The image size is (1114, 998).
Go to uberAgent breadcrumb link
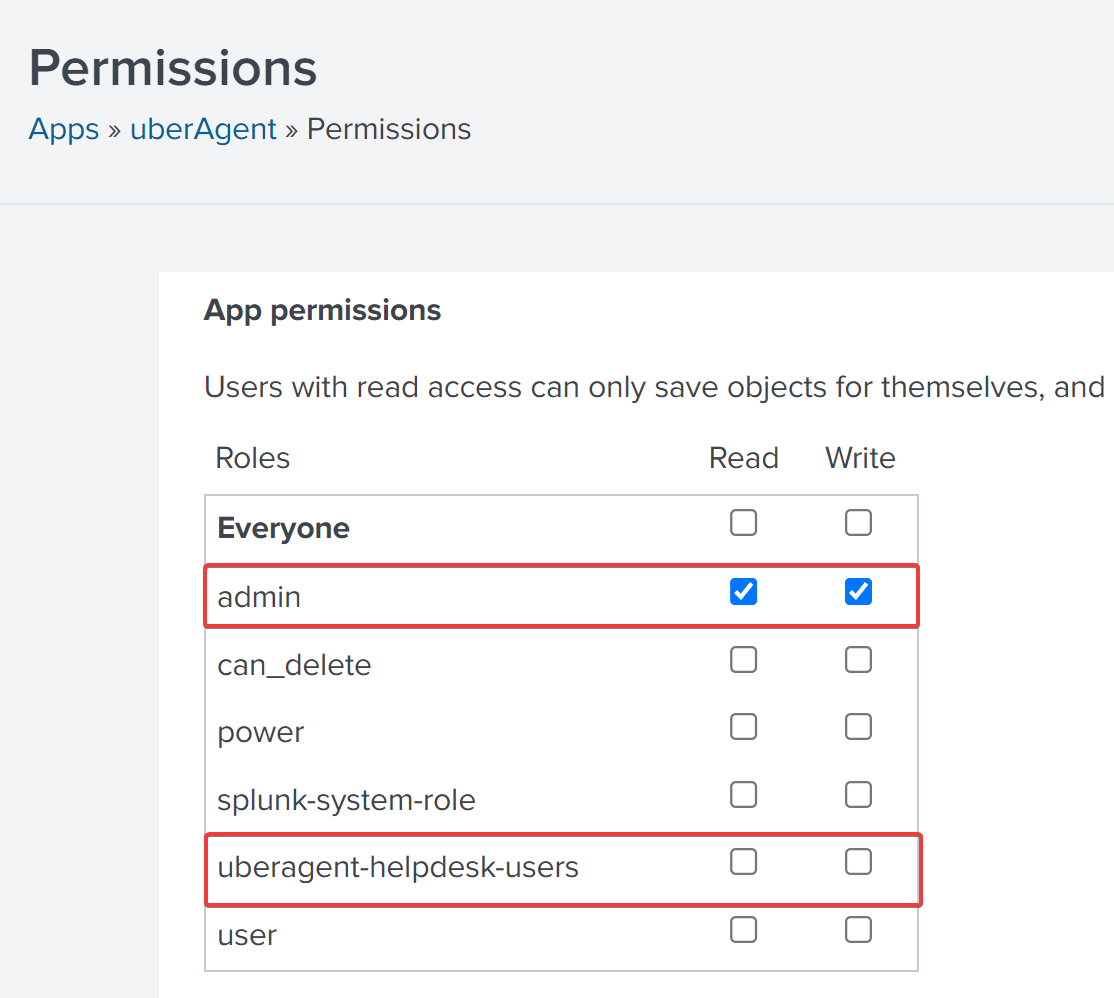[203, 130]
